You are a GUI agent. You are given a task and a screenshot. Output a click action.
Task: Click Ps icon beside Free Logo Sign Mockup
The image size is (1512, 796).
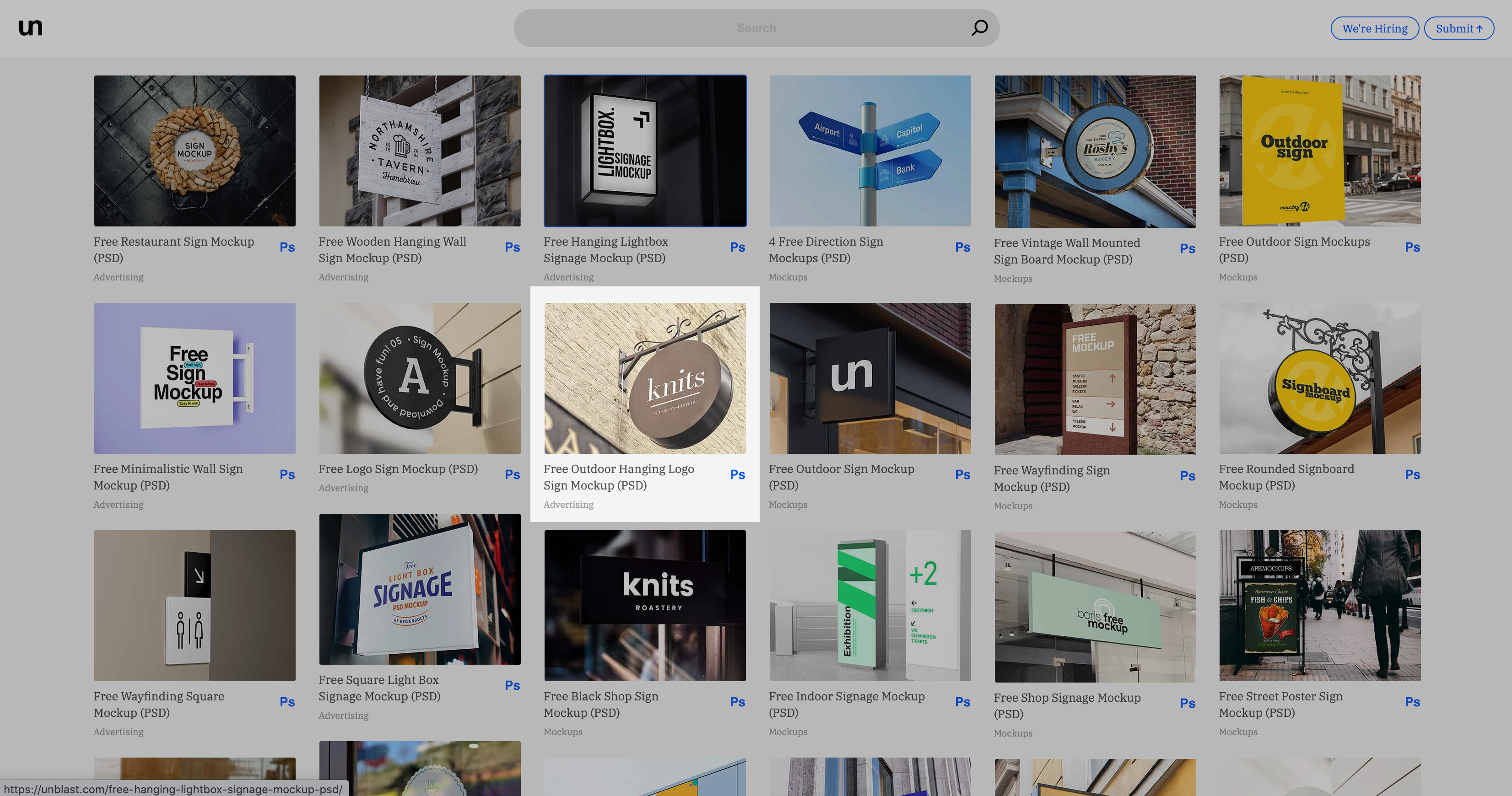[512, 474]
